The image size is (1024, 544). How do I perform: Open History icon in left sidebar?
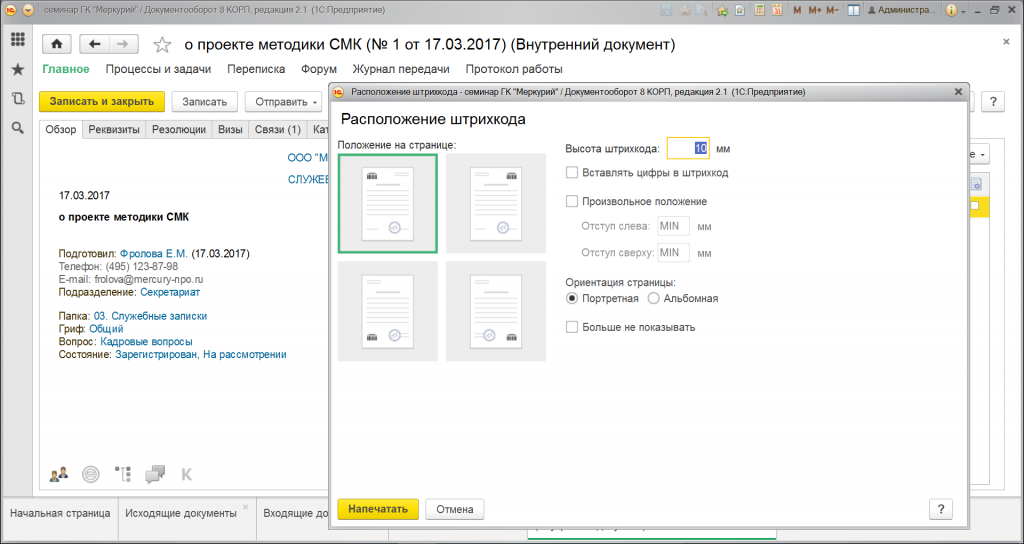(18, 99)
